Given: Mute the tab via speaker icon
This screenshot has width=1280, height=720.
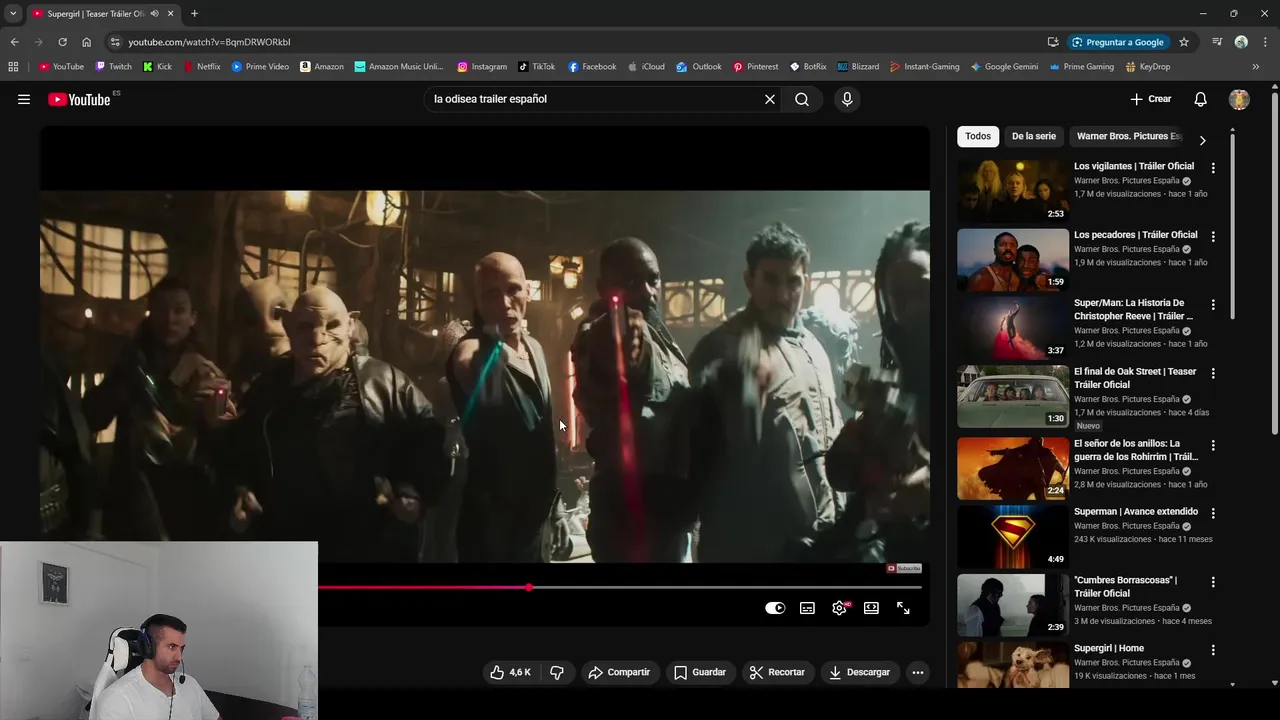Looking at the screenshot, I should pyautogui.click(x=154, y=14).
